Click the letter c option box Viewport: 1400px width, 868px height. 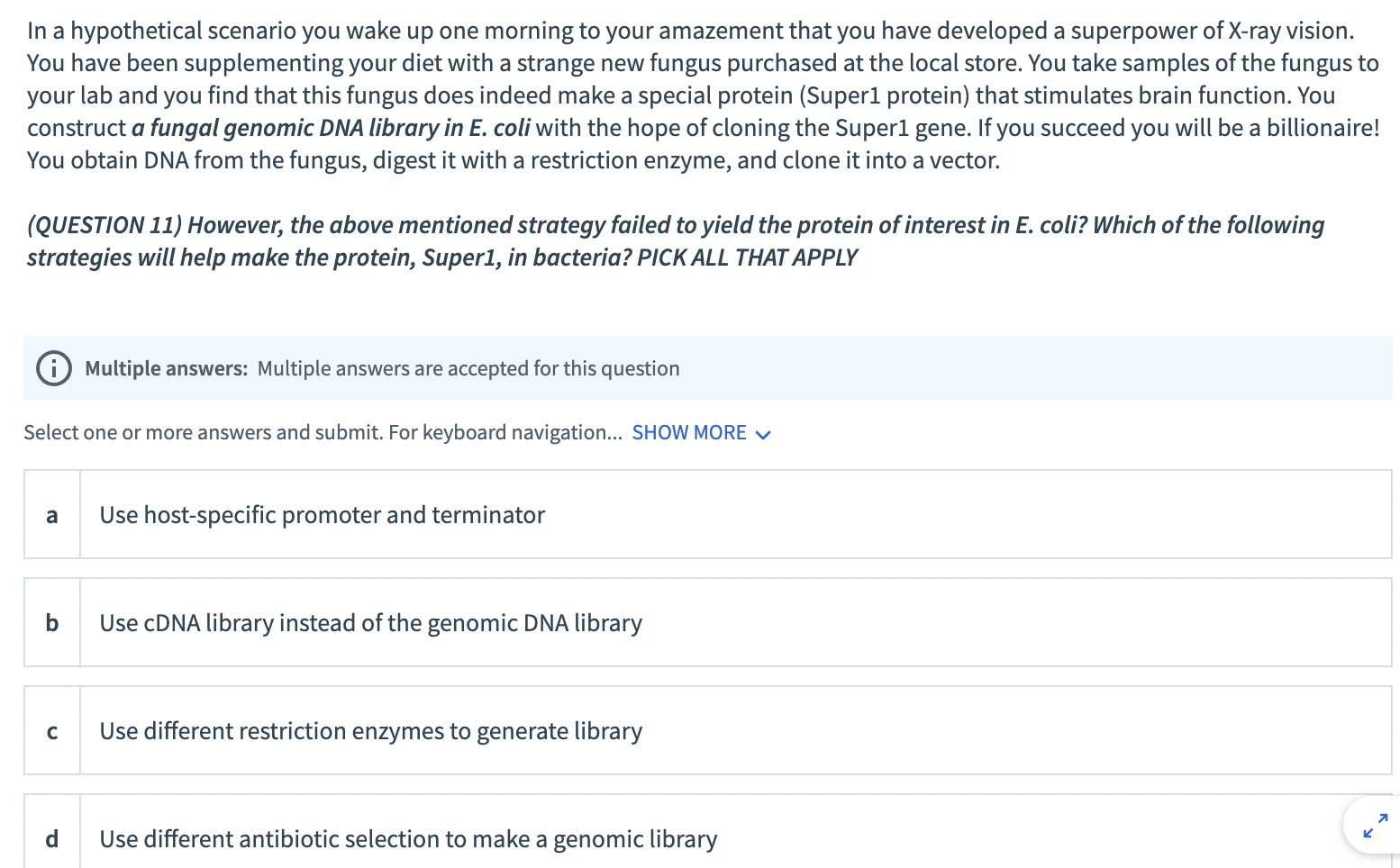52,731
